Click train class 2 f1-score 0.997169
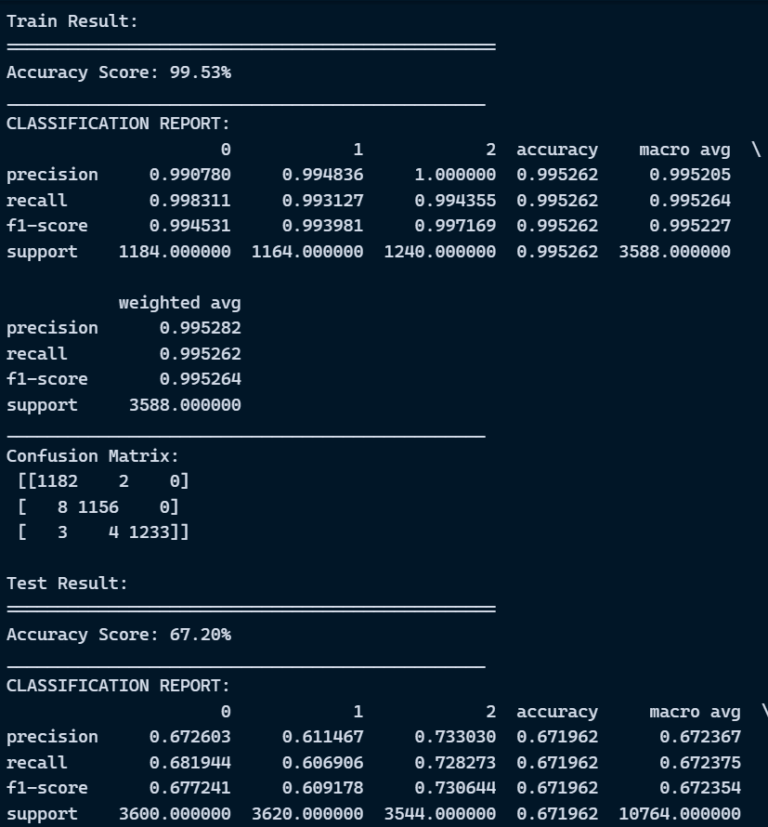This screenshot has height=827, width=768. click(455, 226)
